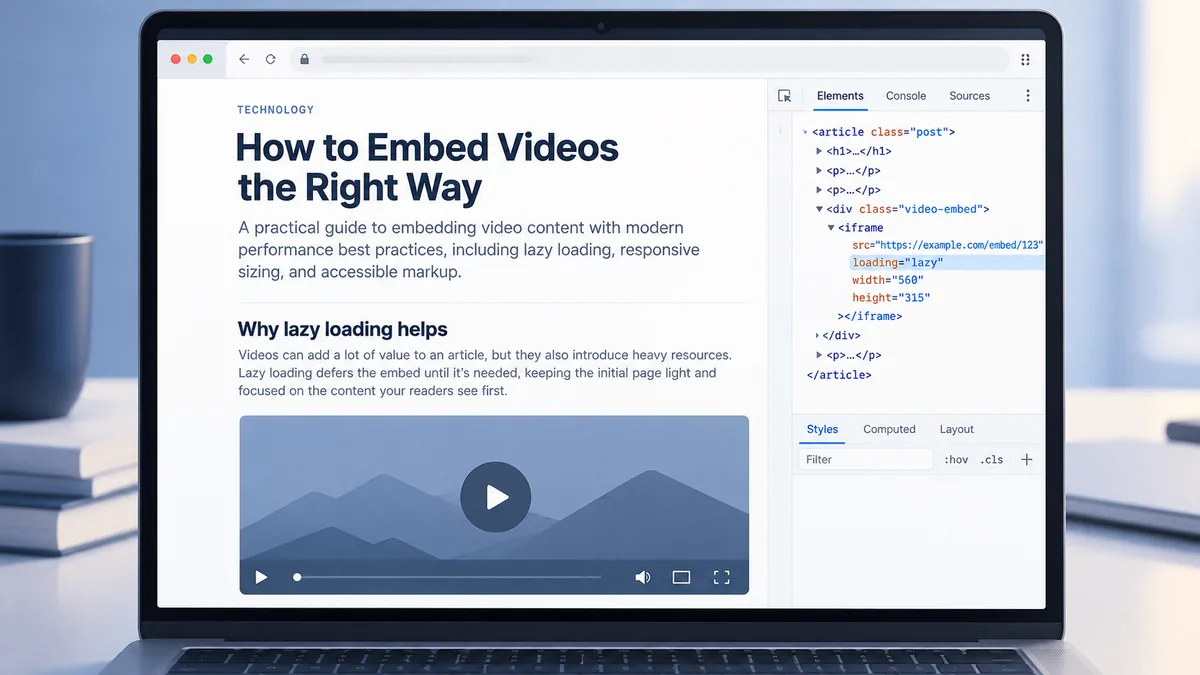Add a new style rule with the plus icon

[x=1026, y=460]
